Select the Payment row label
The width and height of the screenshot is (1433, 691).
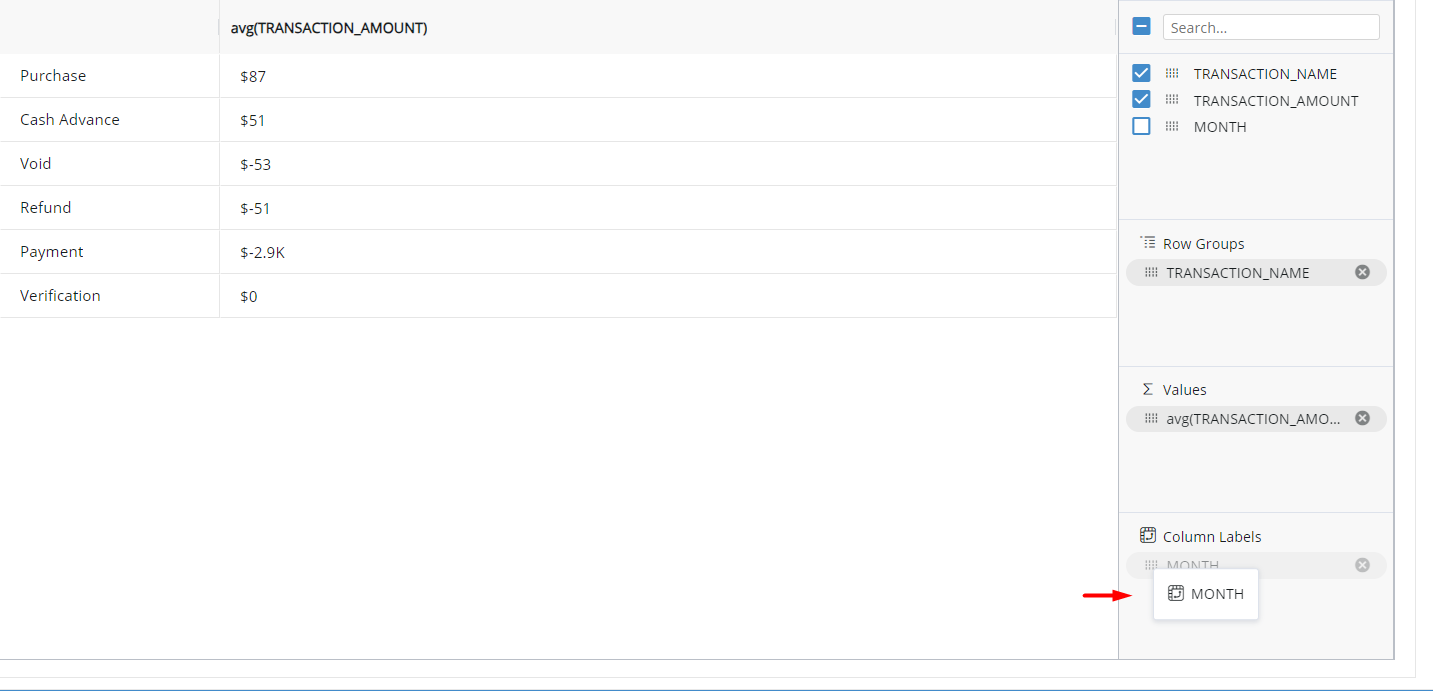tap(52, 251)
